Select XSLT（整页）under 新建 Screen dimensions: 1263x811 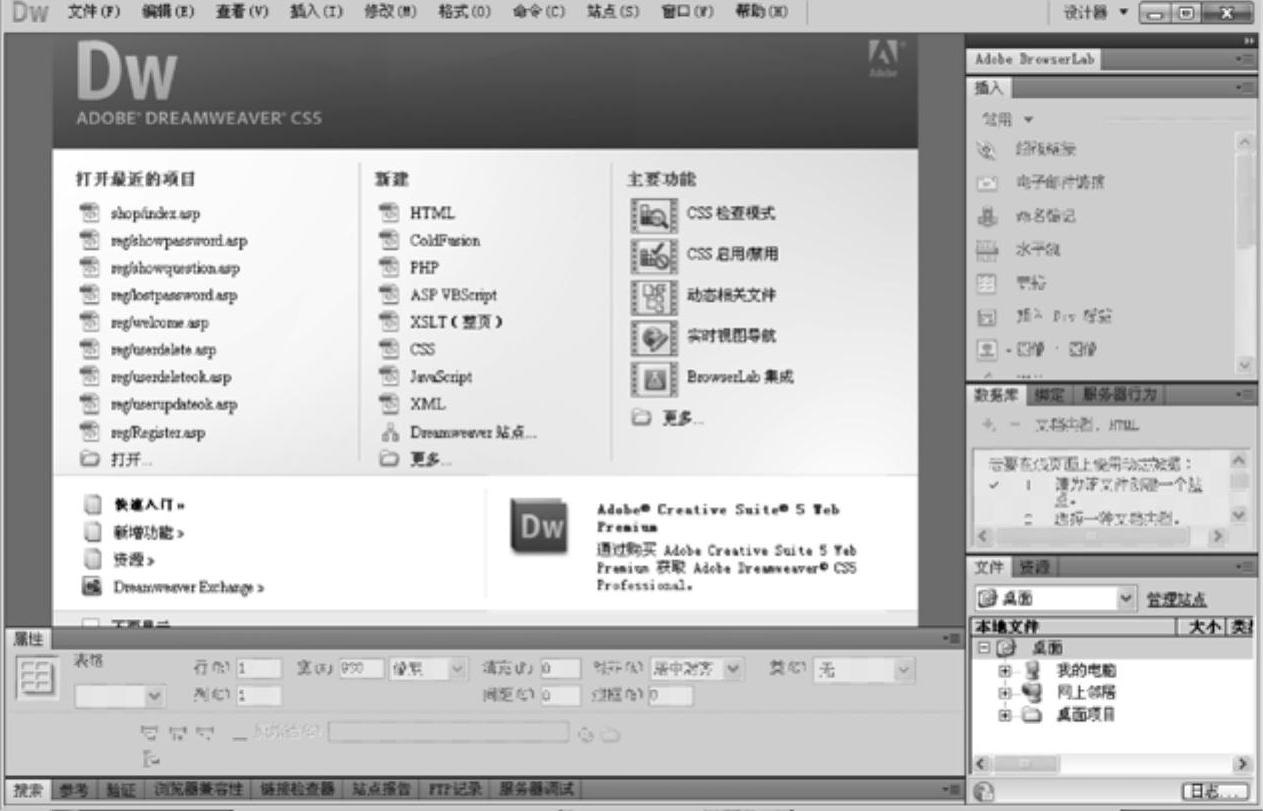tap(457, 322)
